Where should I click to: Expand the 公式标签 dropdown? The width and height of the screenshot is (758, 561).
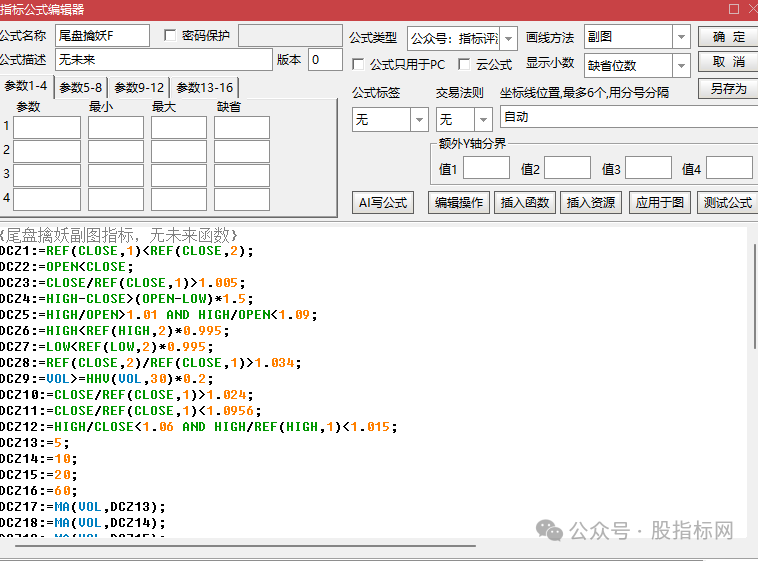click(419, 119)
